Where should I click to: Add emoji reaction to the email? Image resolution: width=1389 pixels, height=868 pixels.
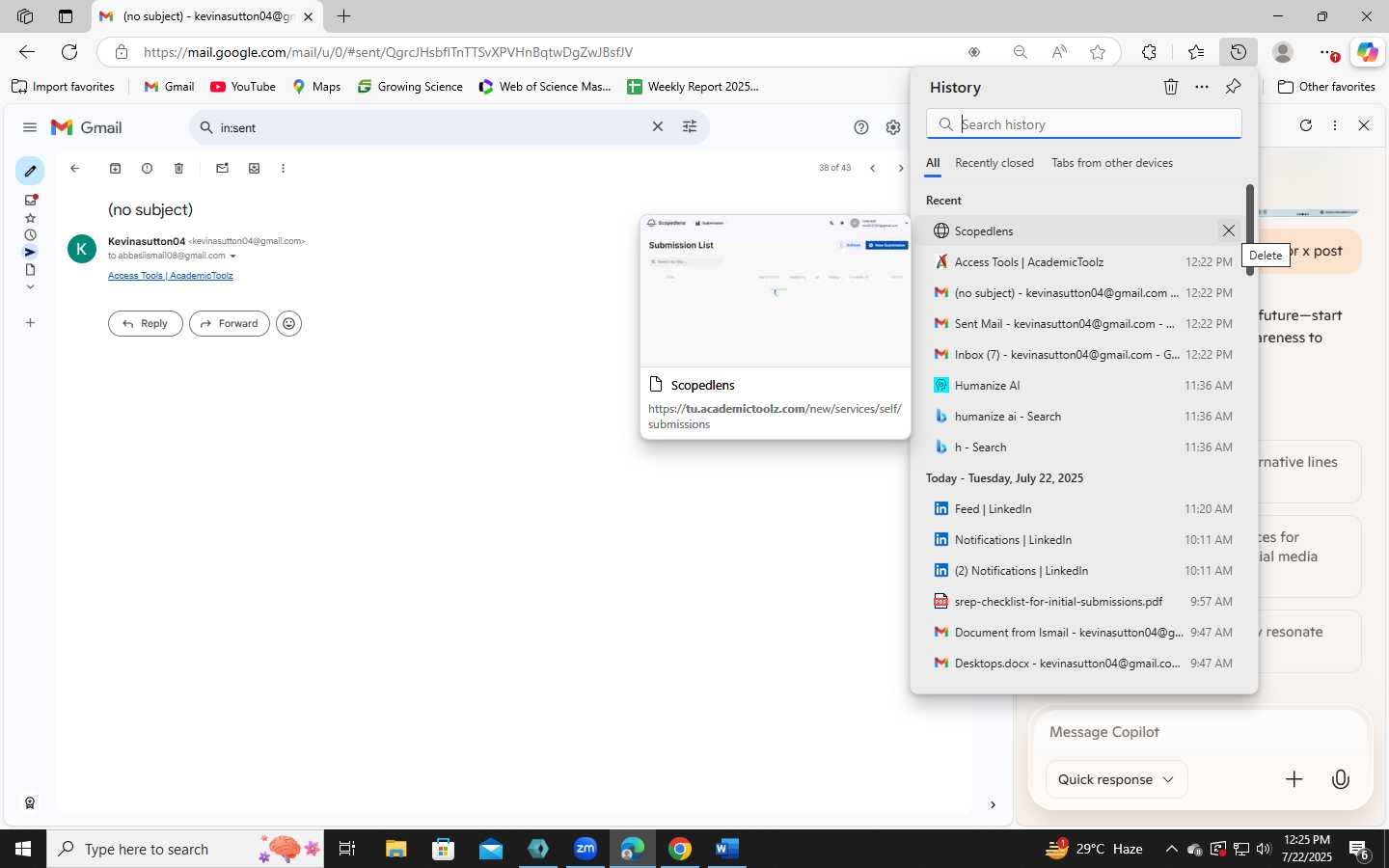coord(288,324)
